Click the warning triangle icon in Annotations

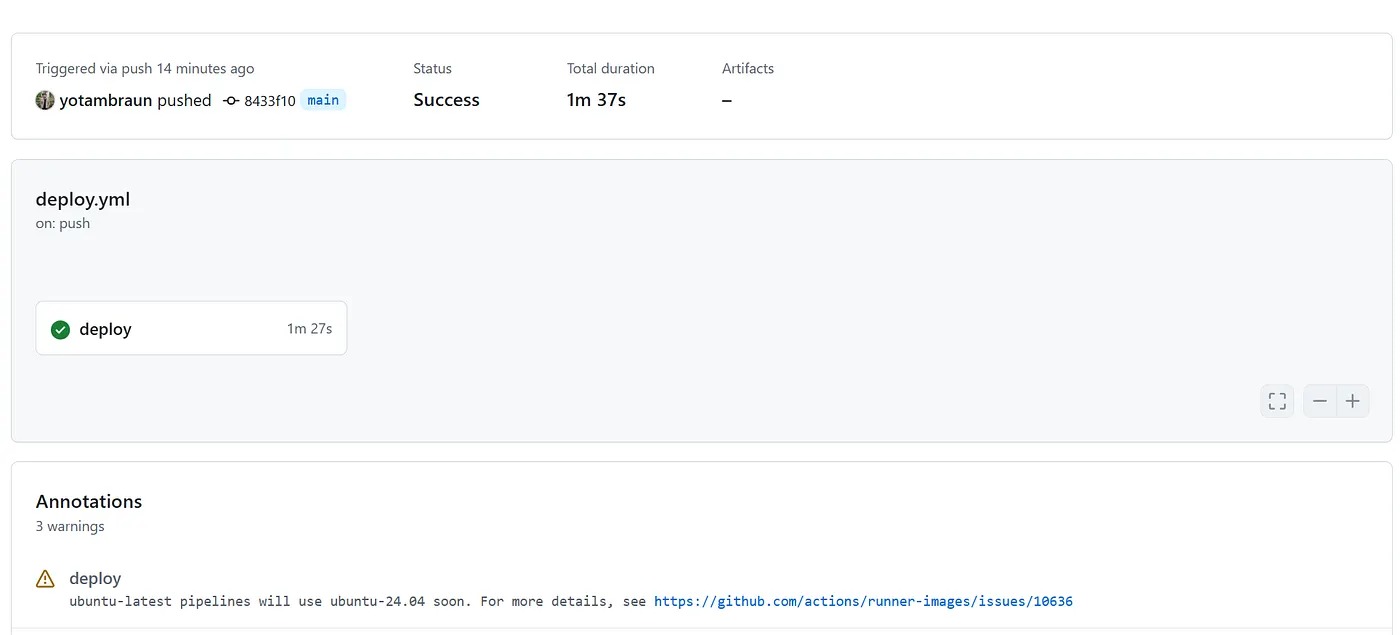45,579
